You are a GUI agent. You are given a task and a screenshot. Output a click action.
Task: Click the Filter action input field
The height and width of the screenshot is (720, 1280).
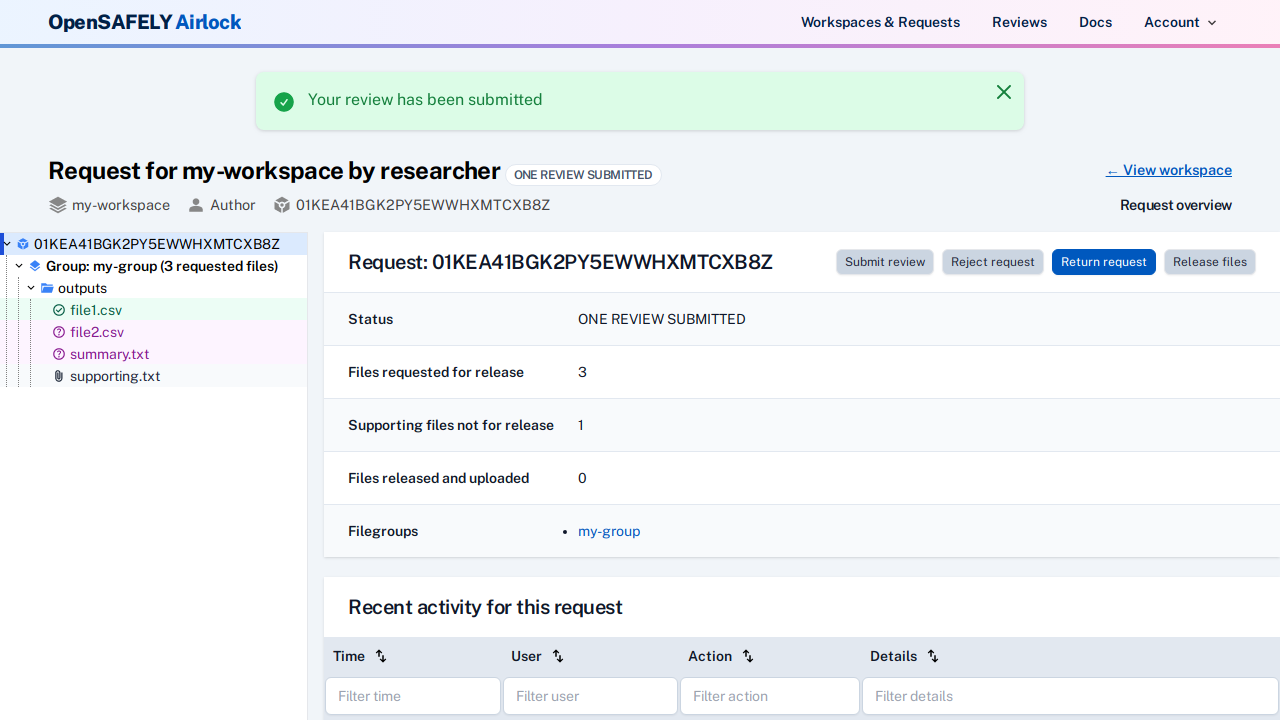[x=769, y=696]
